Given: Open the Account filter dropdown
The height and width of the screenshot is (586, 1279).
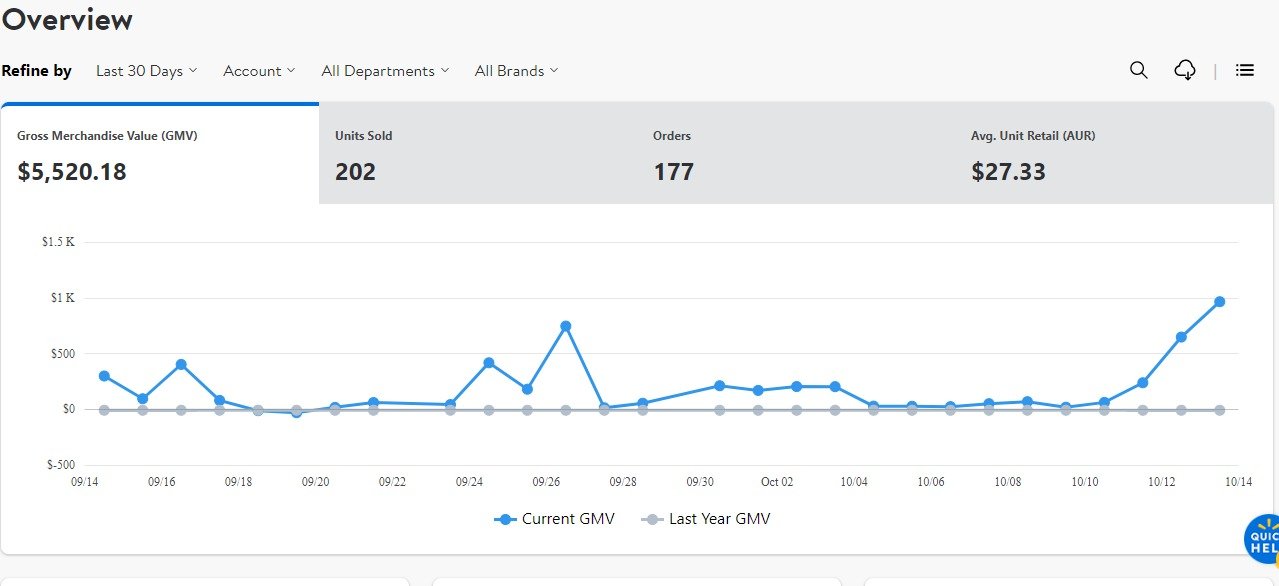Looking at the screenshot, I should coord(259,71).
